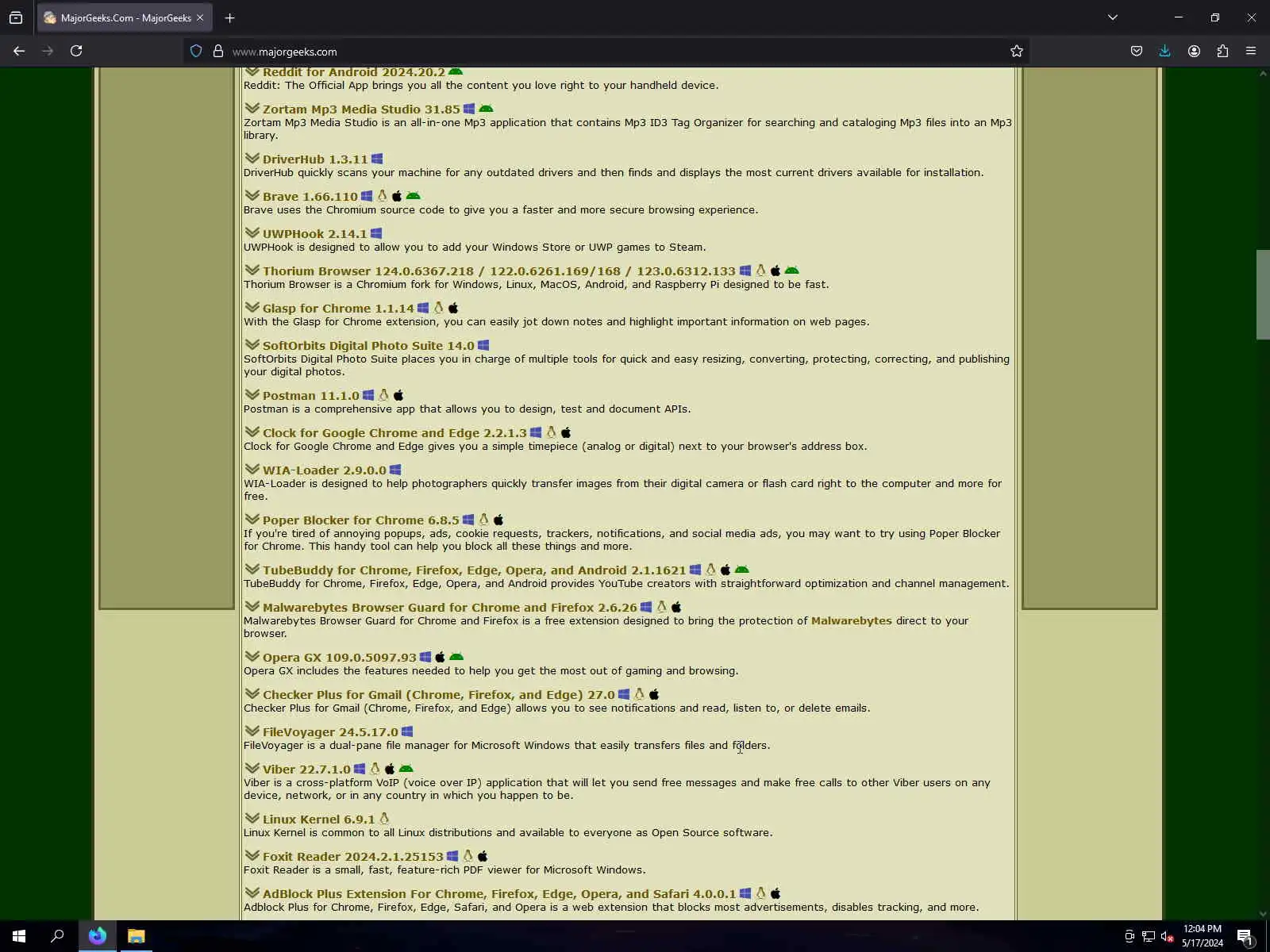The width and height of the screenshot is (1270, 952).
Task: Click the Linux icon next to Brave
Action: pyautogui.click(x=382, y=196)
